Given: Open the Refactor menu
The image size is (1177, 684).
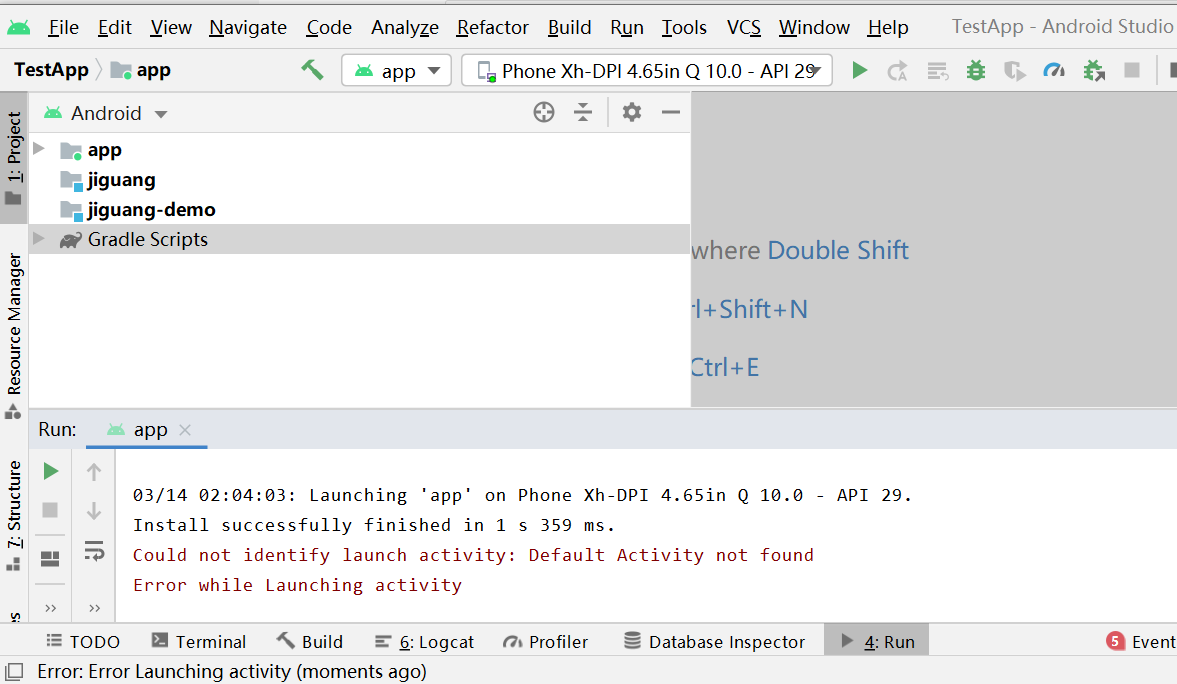Looking at the screenshot, I should (x=492, y=27).
